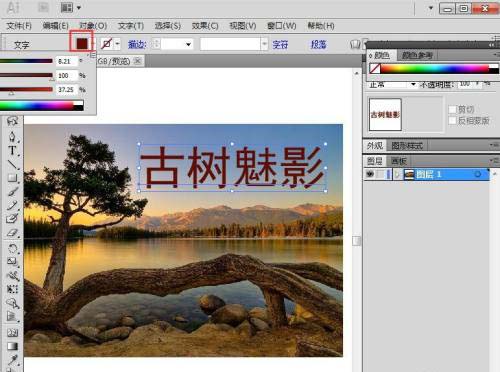Open the 效果(C) menu

[205, 26]
